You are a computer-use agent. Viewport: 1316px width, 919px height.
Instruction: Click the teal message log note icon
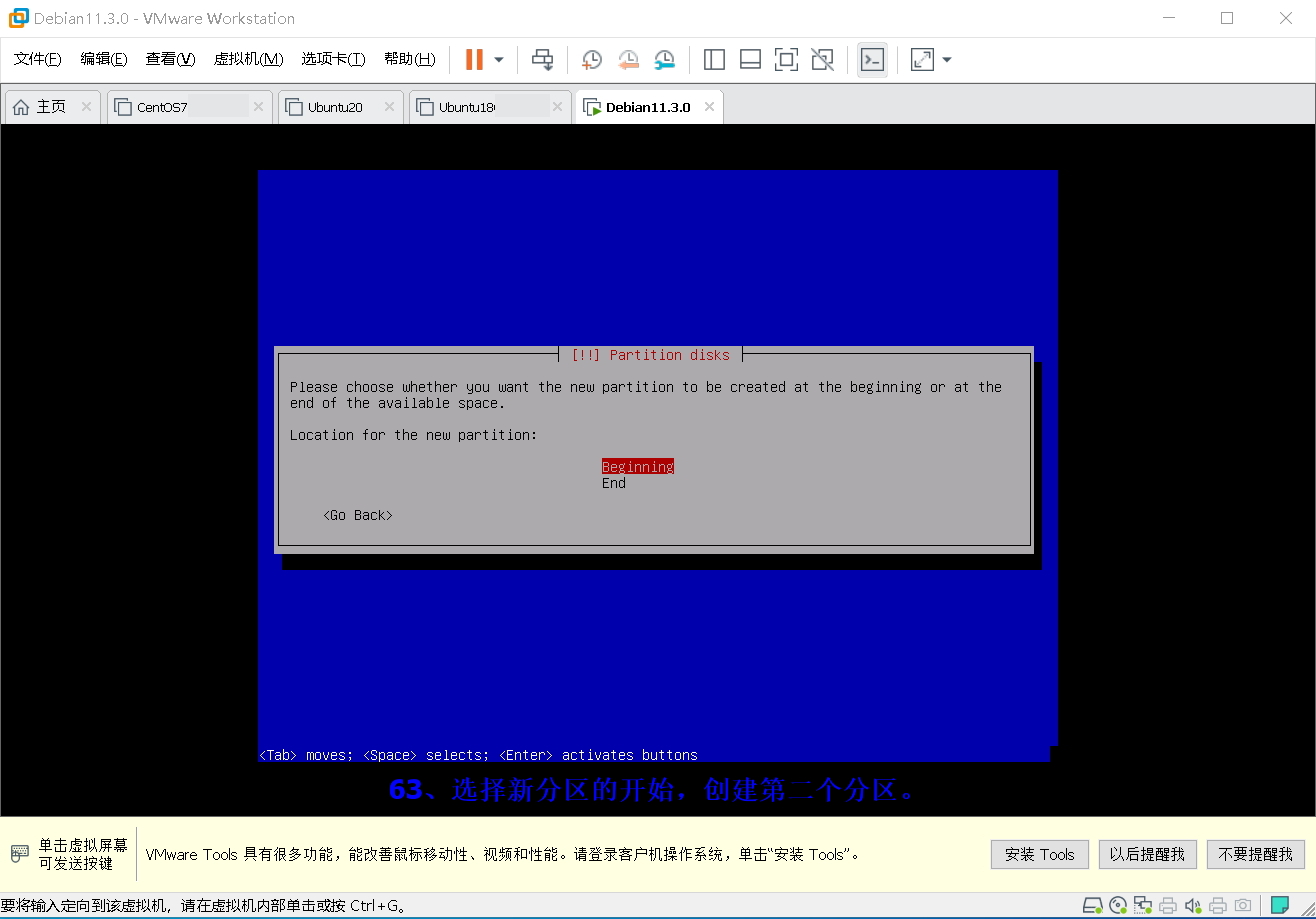tap(1280, 906)
